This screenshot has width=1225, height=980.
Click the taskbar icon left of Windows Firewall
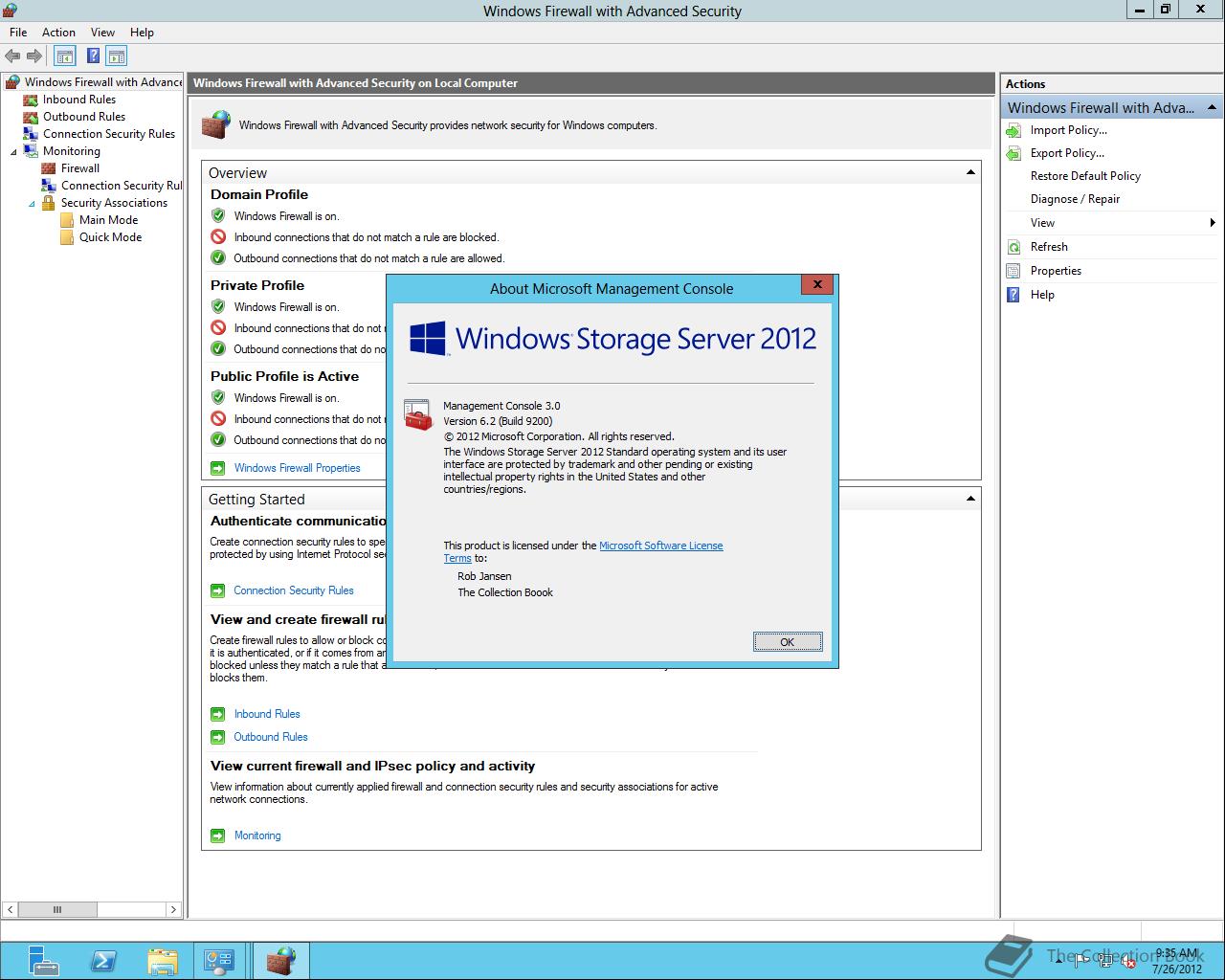pyautogui.click(x=218, y=961)
